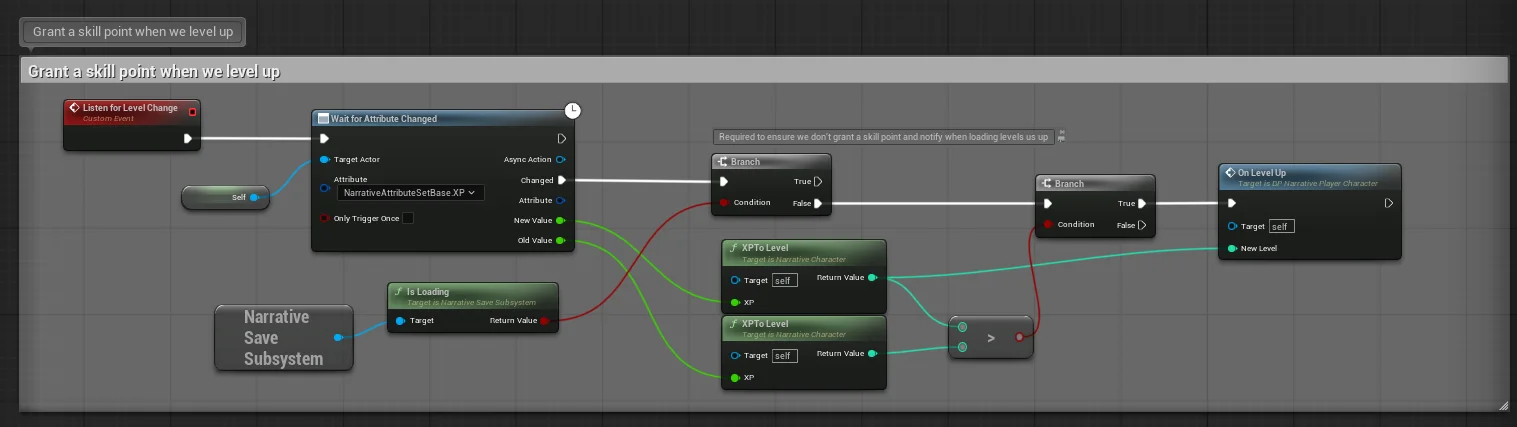Click the first Branch node's False exec pin

click(x=818, y=203)
